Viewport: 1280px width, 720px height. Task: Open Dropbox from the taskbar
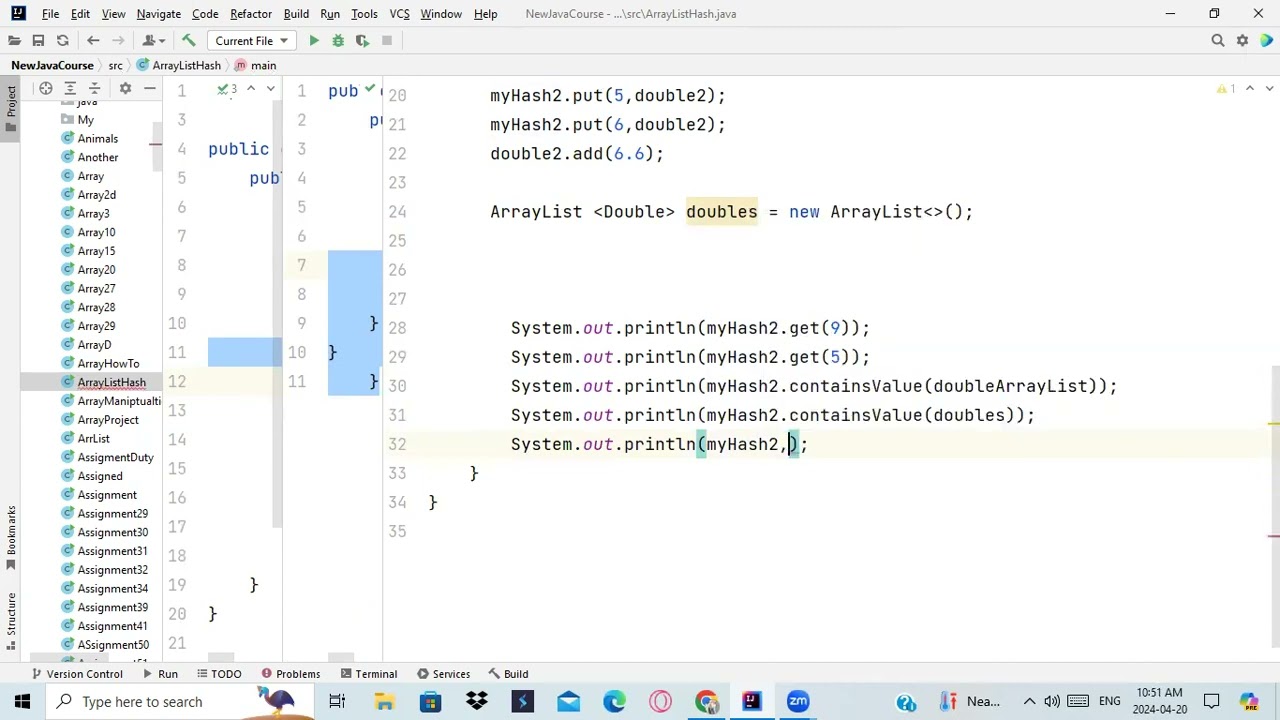(x=477, y=702)
